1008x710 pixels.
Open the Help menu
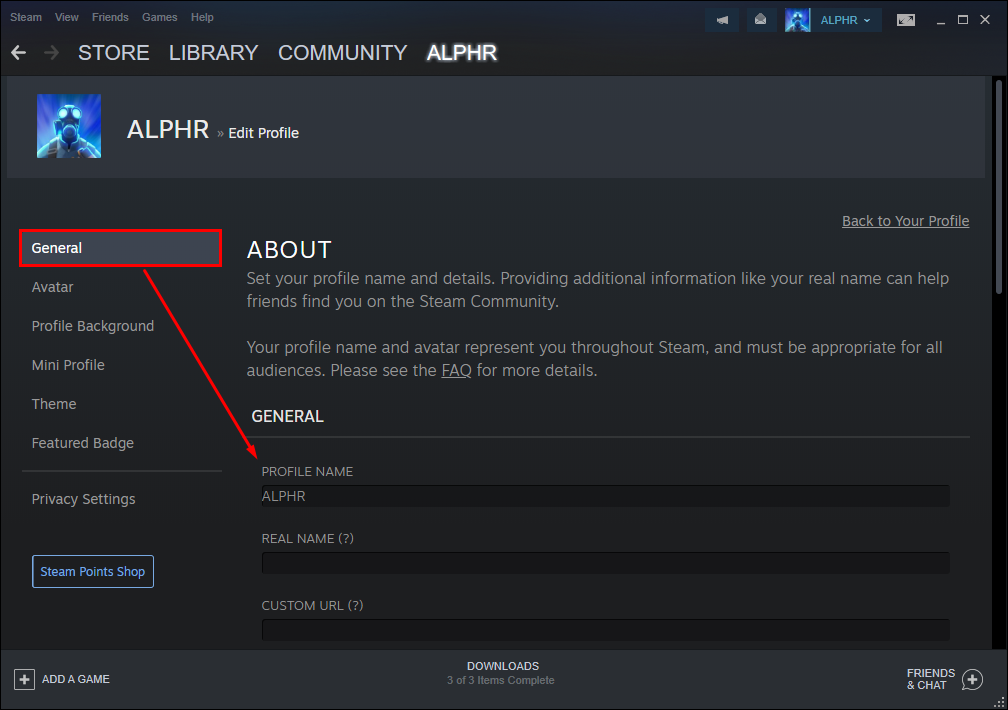202,17
